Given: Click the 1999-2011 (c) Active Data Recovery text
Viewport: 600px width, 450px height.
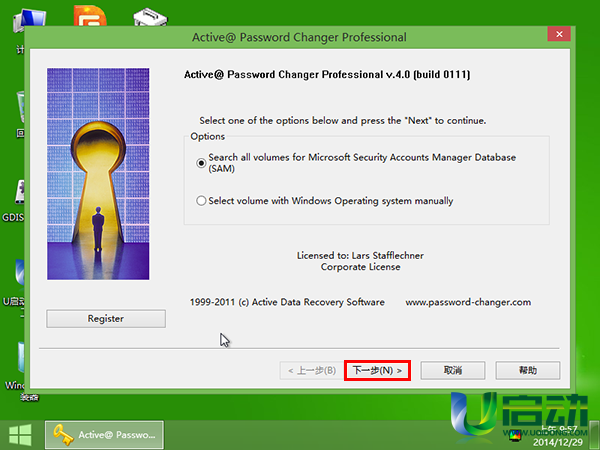Looking at the screenshot, I should click(287, 302).
